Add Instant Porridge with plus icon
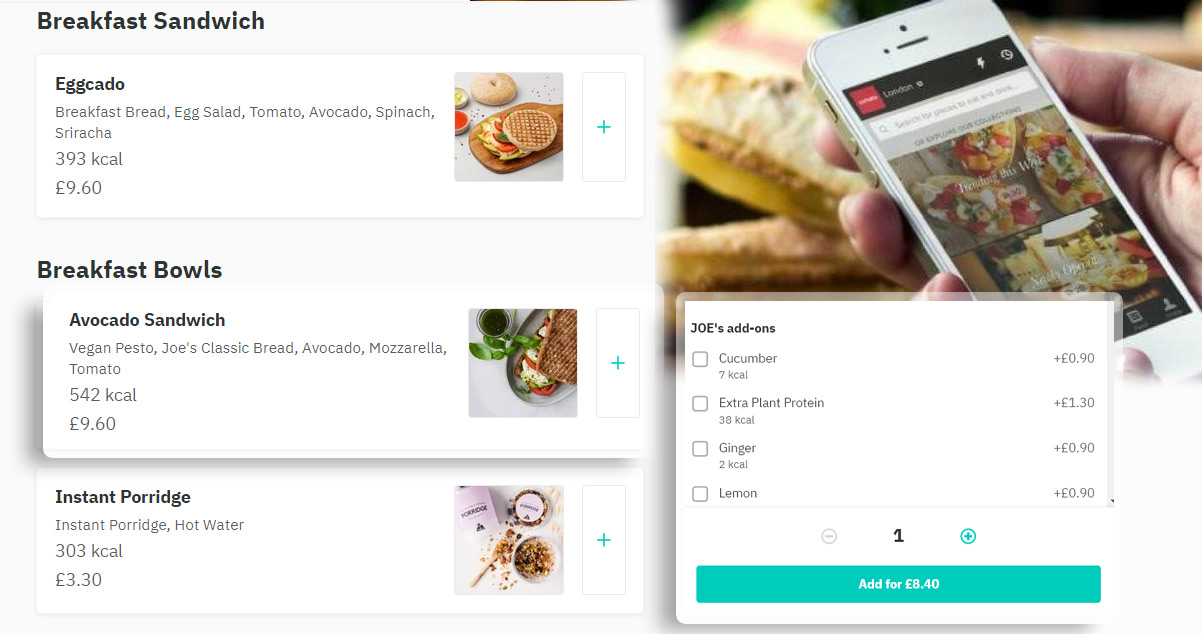The height and width of the screenshot is (634, 1202). pos(604,540)
